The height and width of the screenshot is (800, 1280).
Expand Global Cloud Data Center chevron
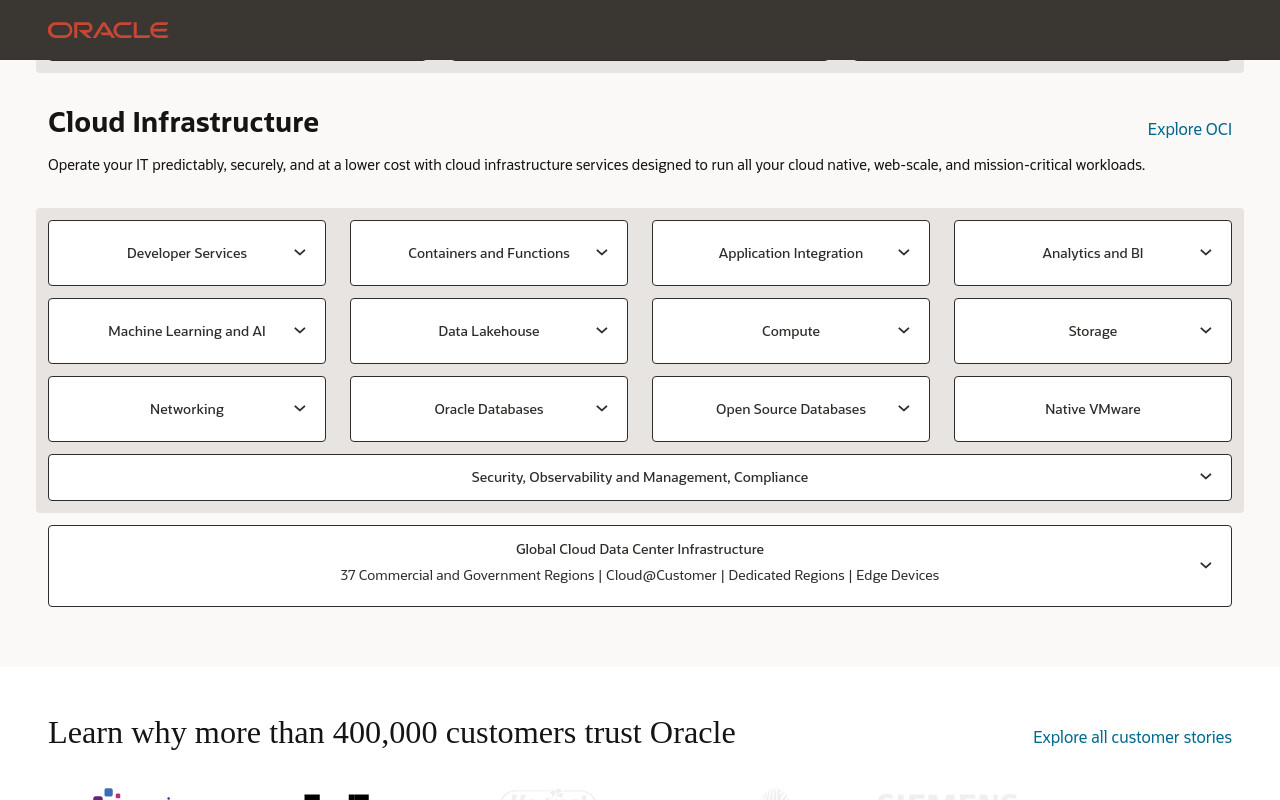(1206, 565)
